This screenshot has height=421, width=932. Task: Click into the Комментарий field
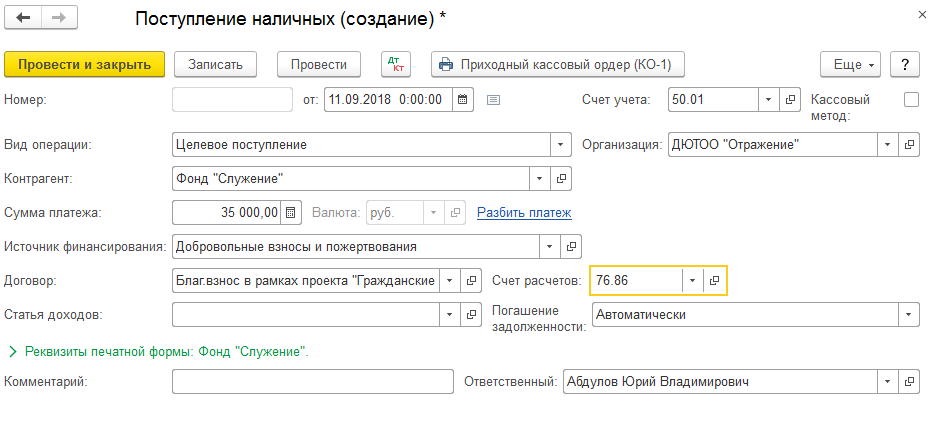click(x=313, y=382)
